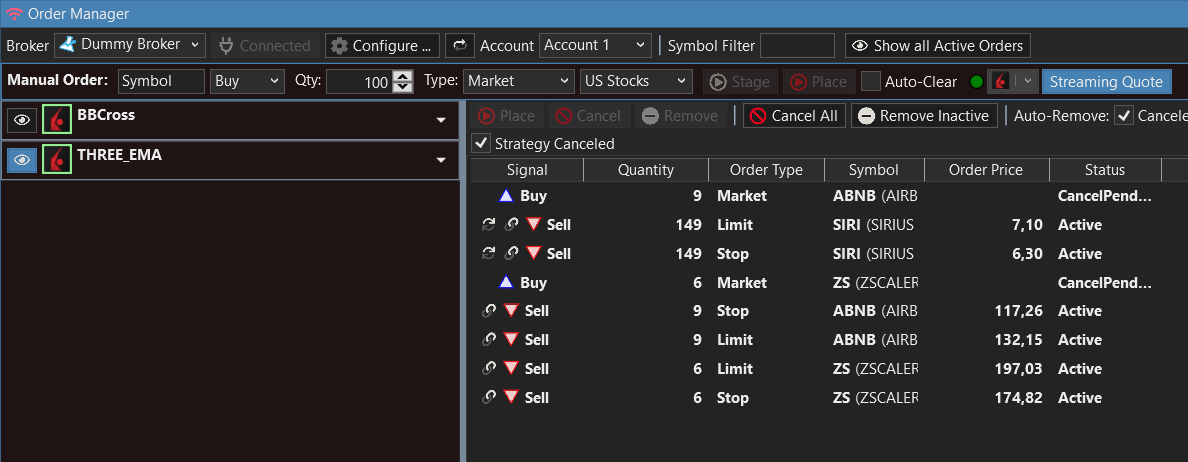Click the THREE_EMA strategy logo icon
The image size is (1188, 462).
[x=57, y=159]
